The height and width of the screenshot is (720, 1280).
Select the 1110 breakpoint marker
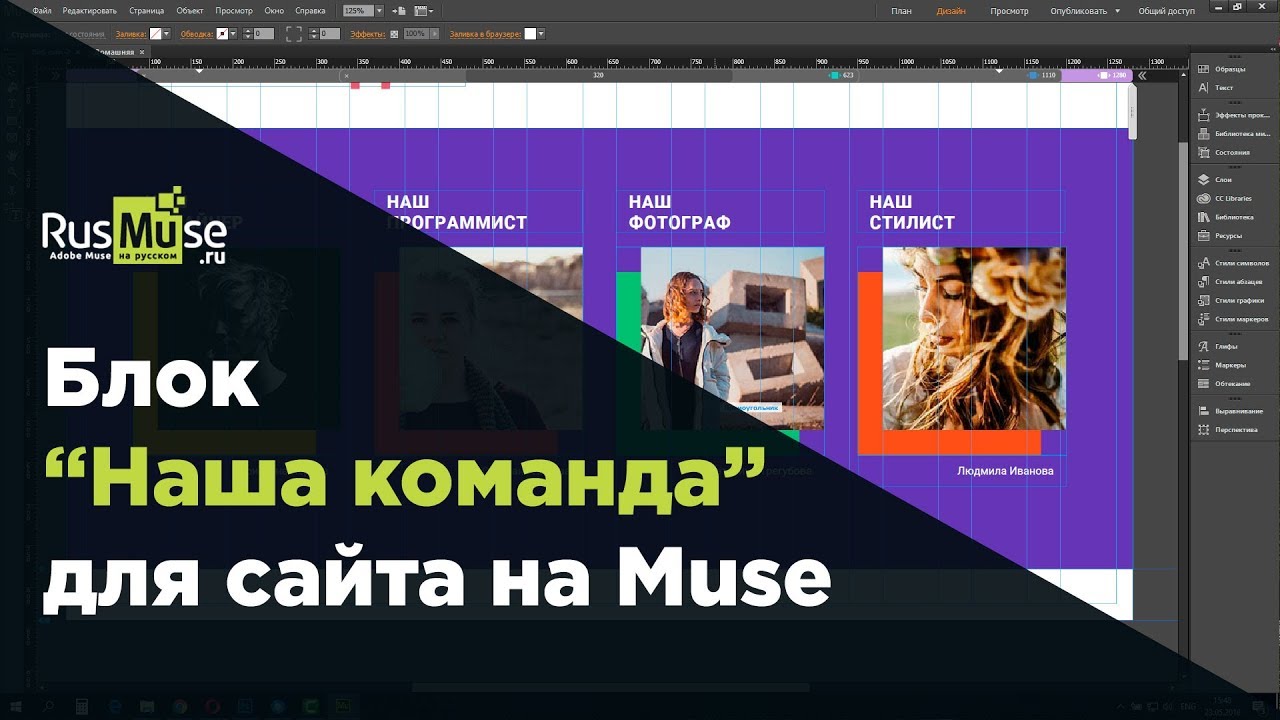coord(1042,75)
